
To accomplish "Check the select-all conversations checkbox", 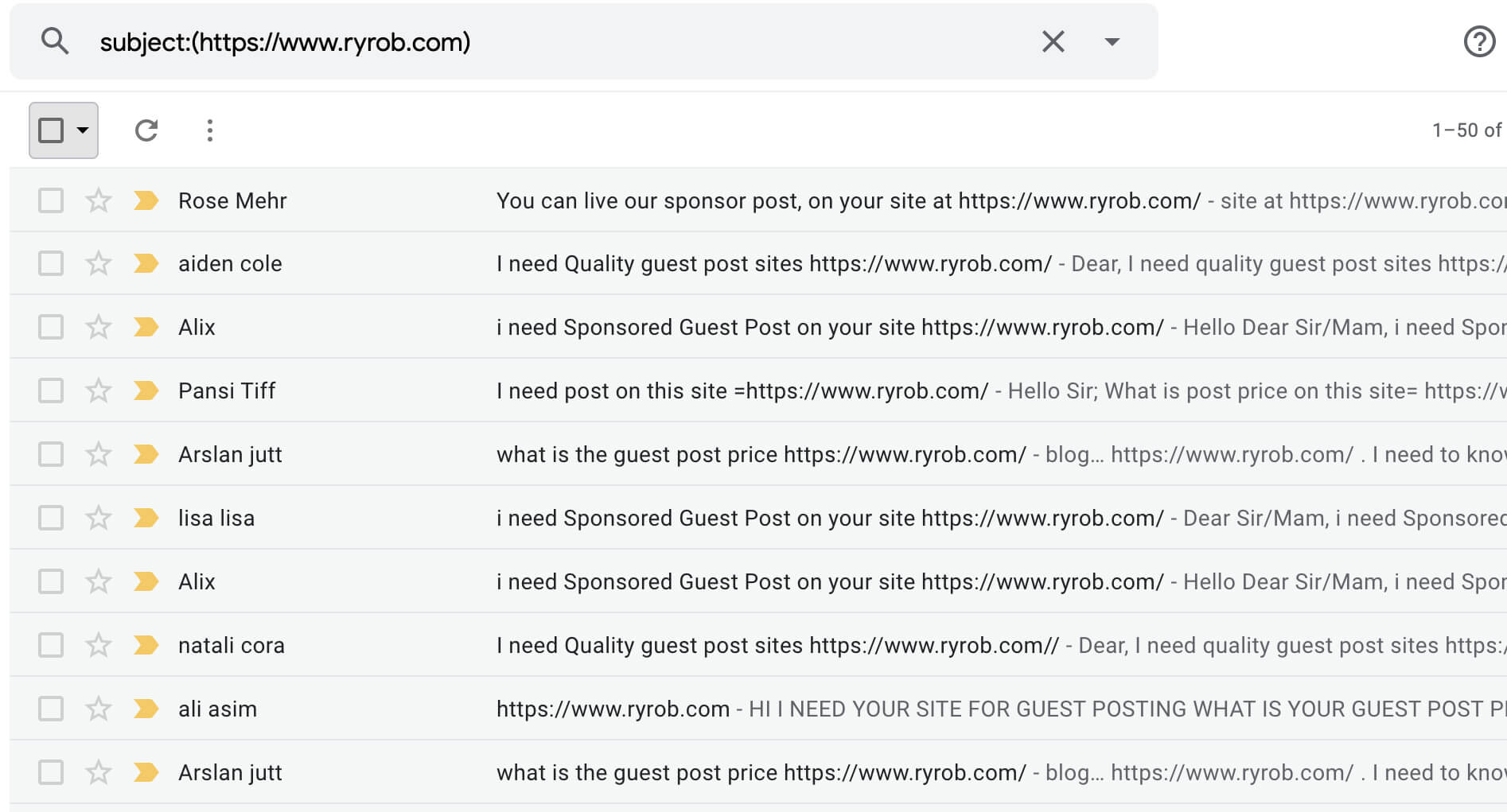I will point(53,130).
